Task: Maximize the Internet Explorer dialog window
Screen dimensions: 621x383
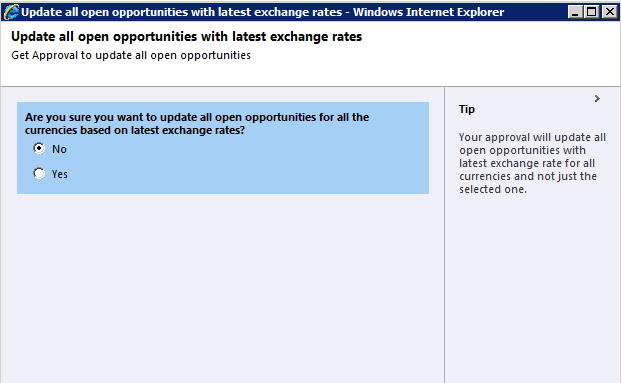Action: point(591,12)
